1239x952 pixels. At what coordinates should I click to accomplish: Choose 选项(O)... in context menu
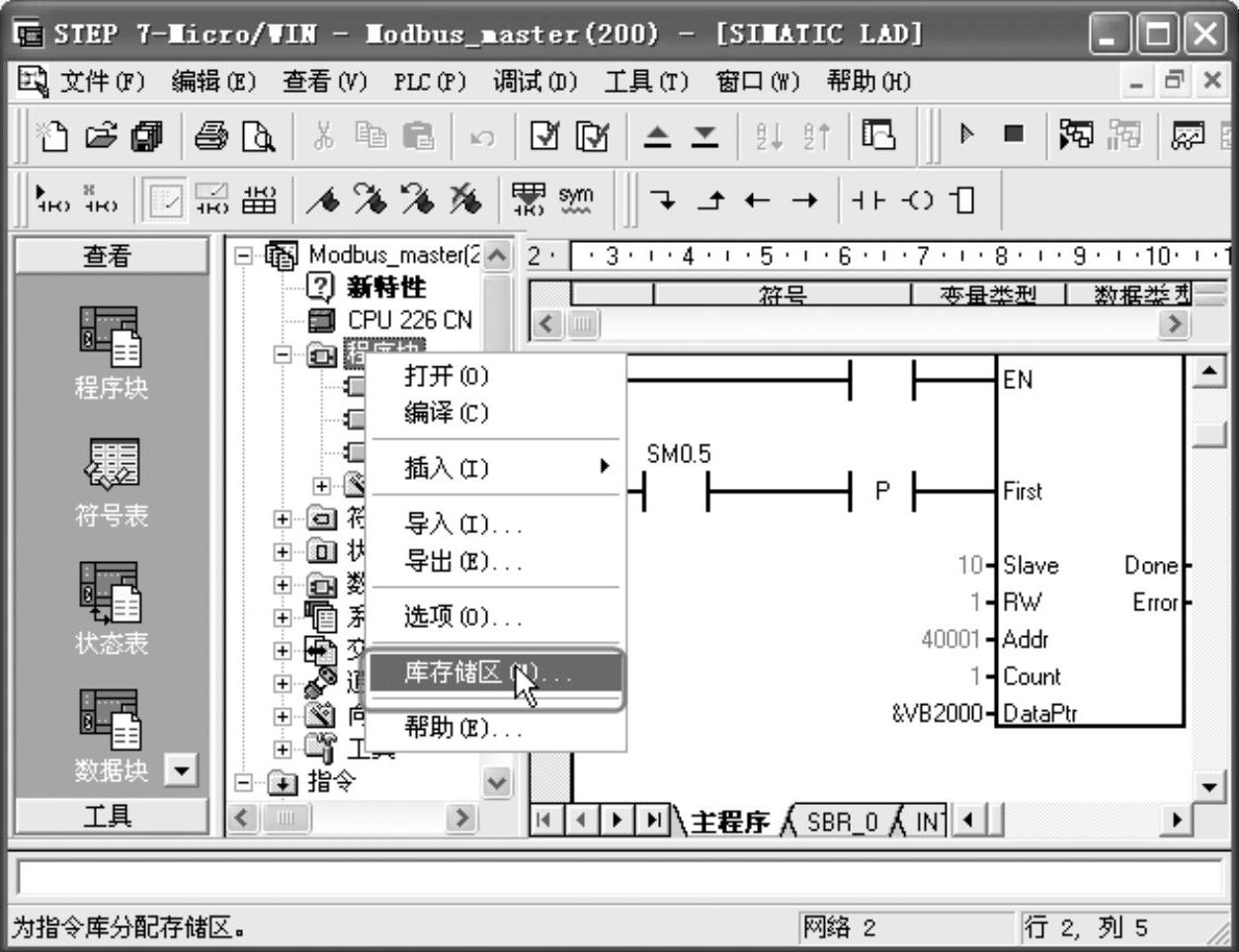[x=496, y=617]
